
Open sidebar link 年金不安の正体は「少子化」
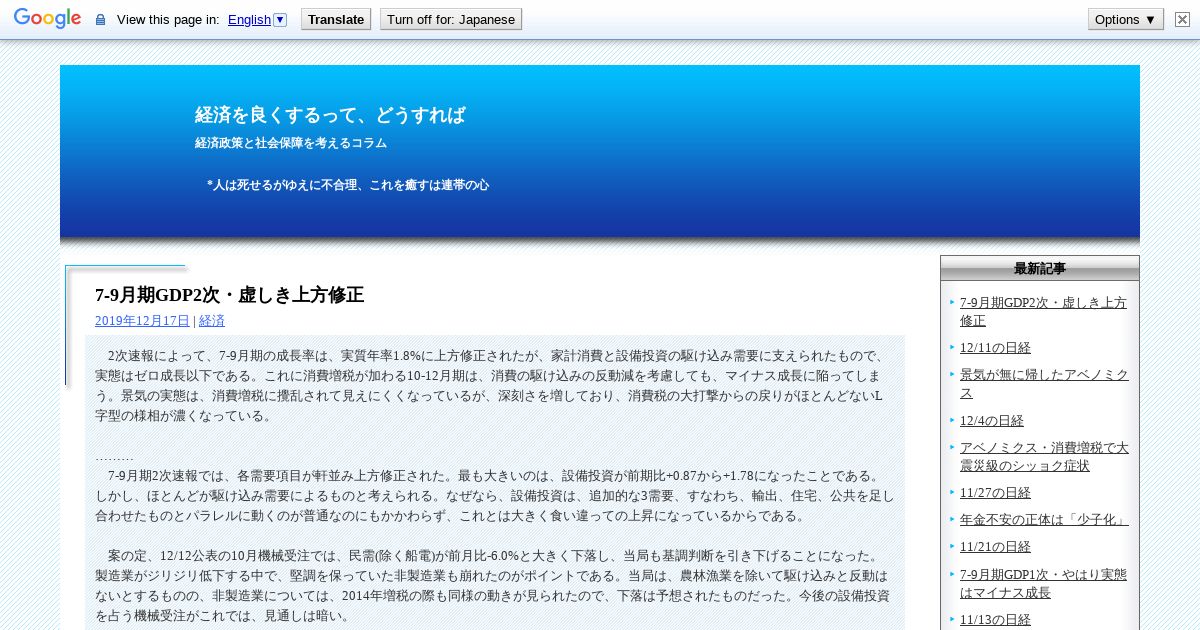coord(1044,520)
